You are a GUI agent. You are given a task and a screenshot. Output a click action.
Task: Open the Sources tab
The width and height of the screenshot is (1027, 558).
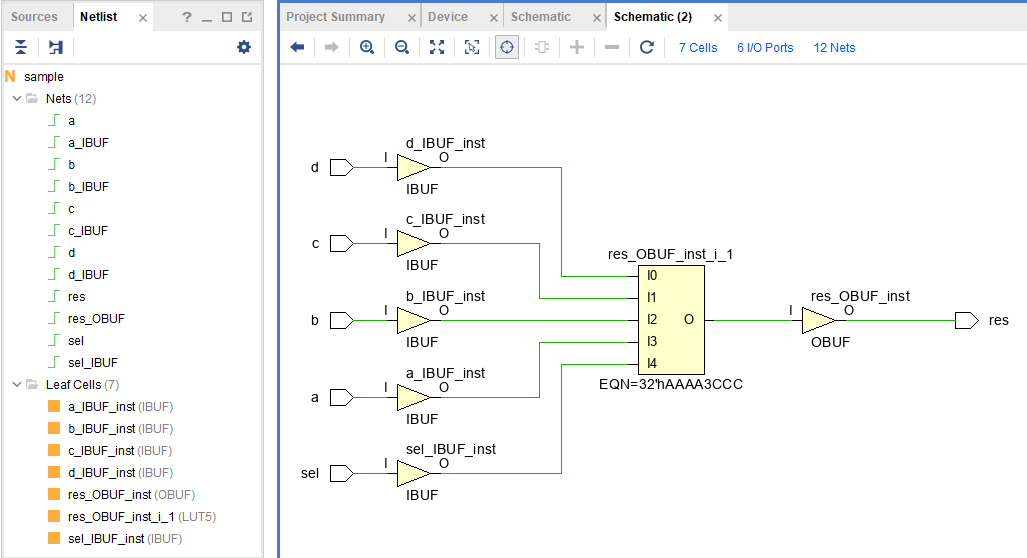(34, 17)
